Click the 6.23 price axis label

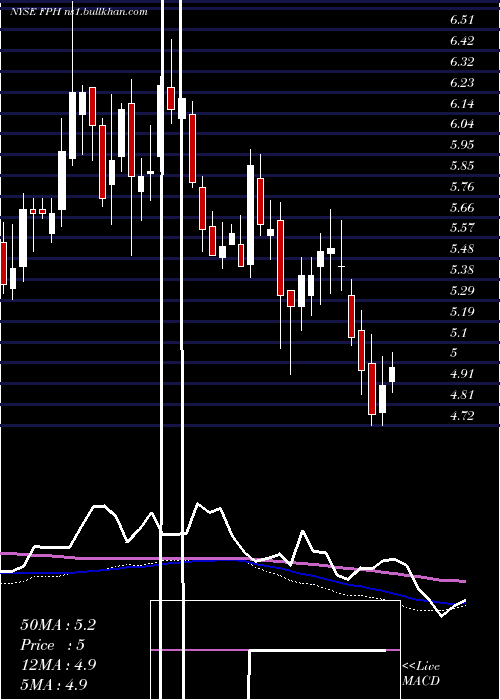pyautogui.click(x=462, y=83)
